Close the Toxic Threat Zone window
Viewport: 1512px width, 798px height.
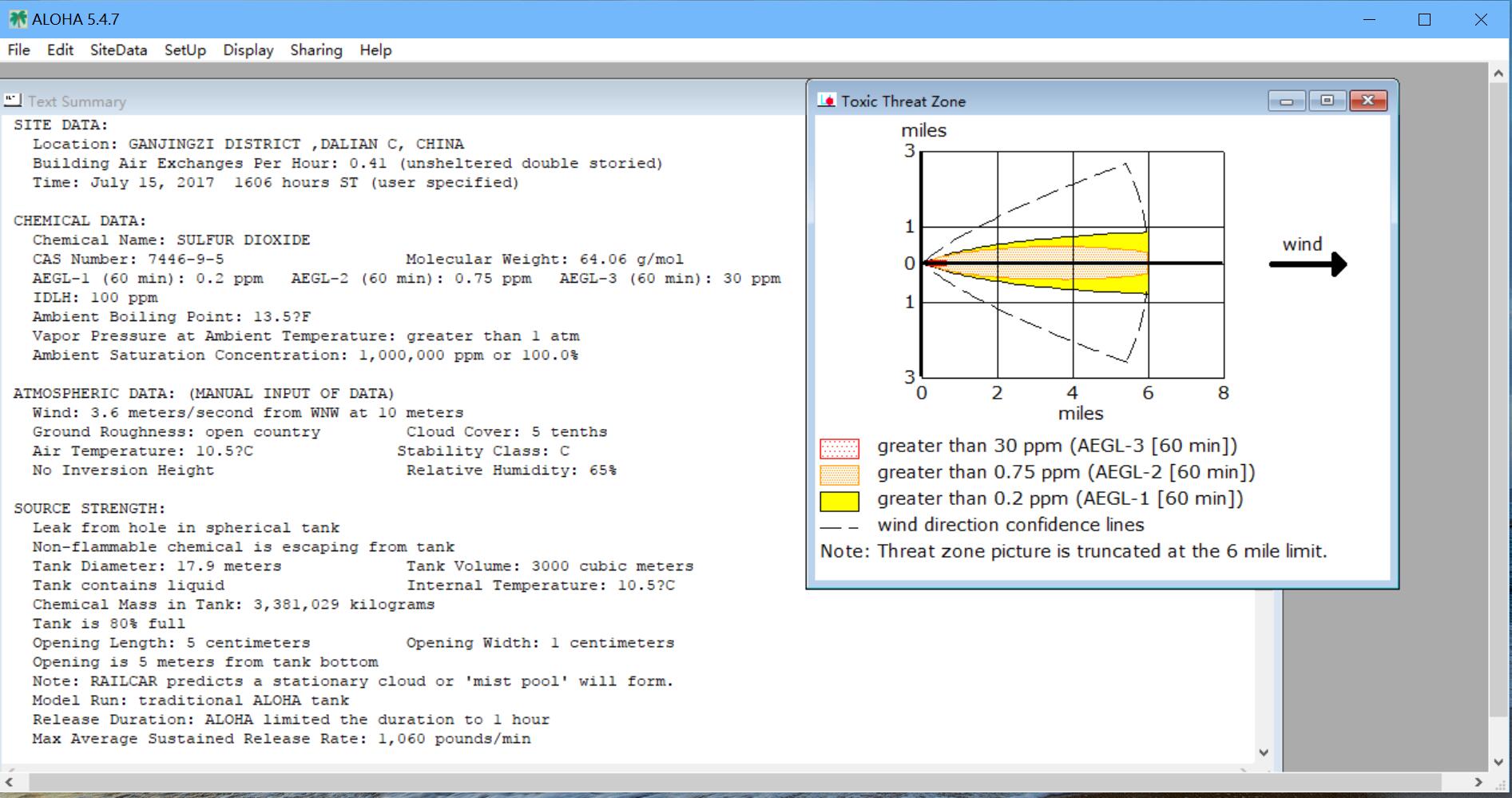click(x=1368, y=101)
